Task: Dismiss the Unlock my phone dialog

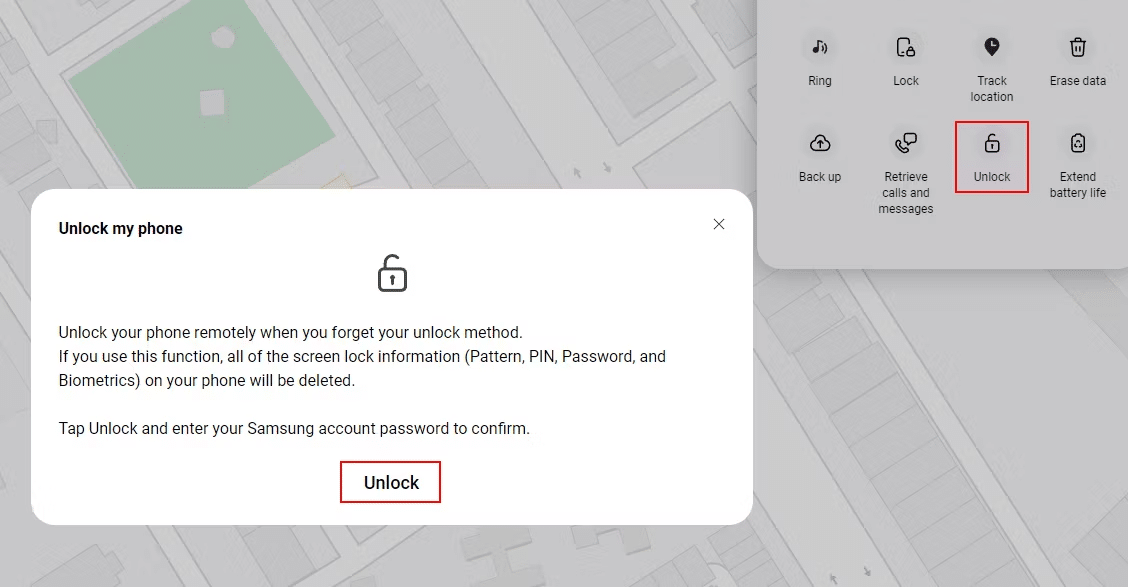Action: click(719, 224)
